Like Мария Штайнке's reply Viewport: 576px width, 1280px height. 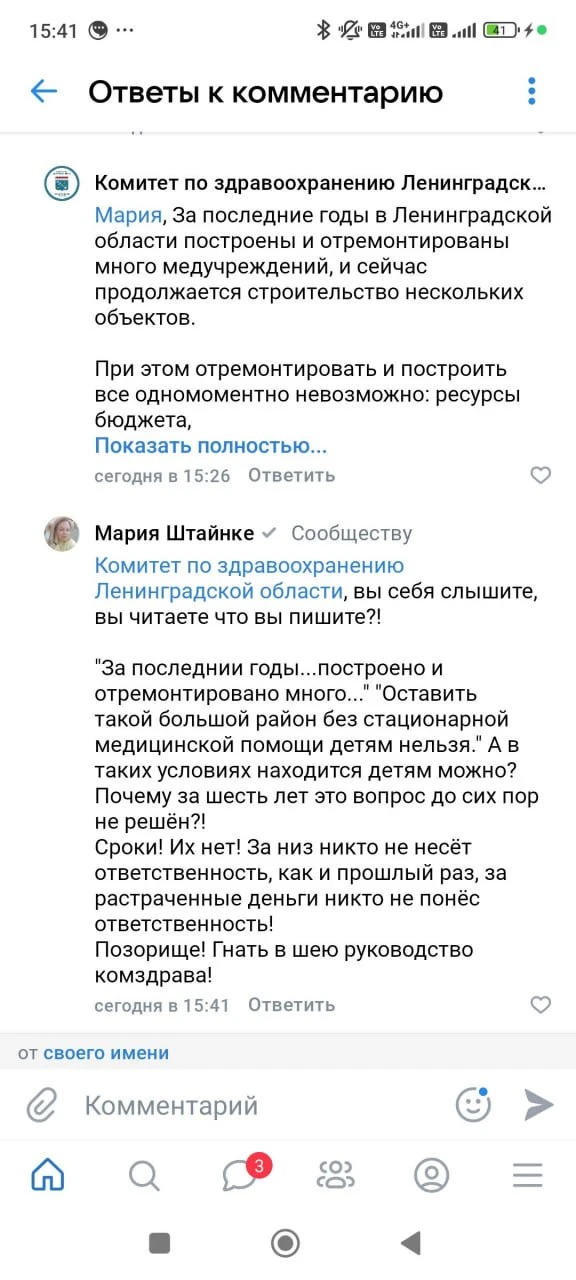[540, 1005]
